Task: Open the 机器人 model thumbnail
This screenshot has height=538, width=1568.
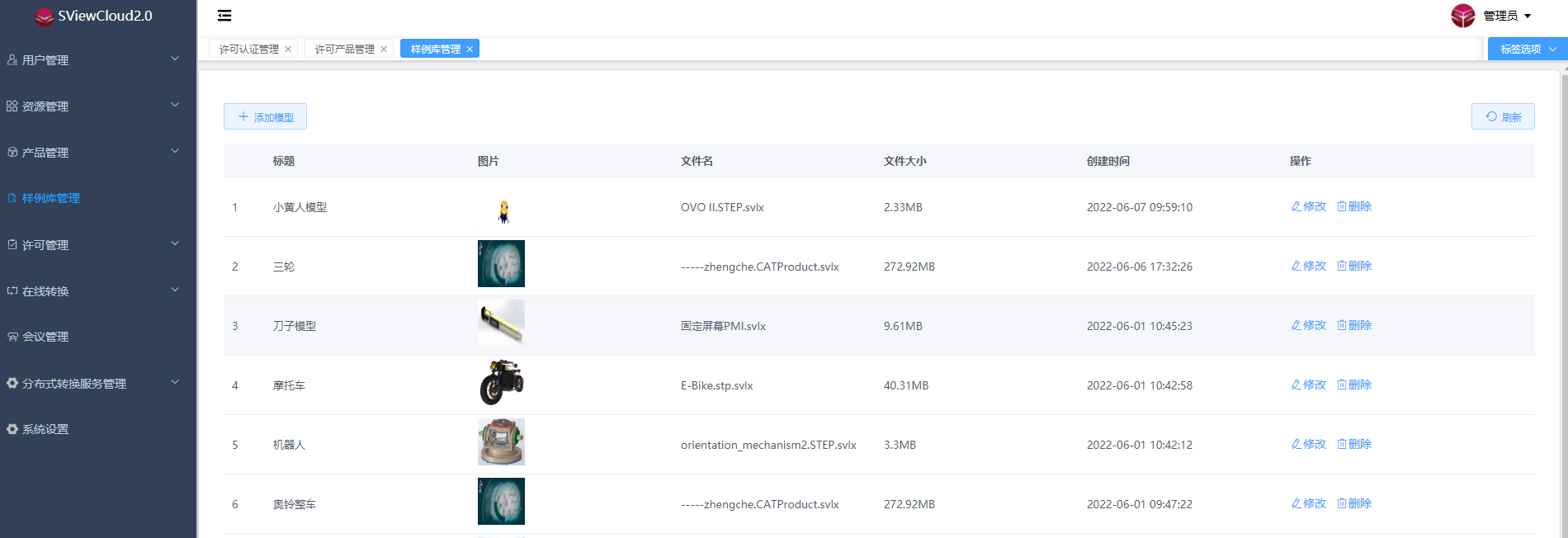Action: click(x=501, y=441)
